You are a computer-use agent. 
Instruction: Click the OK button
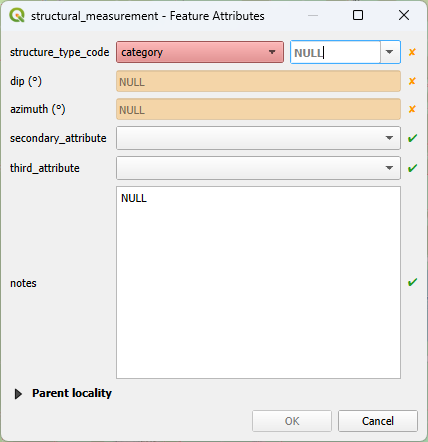(x=292, y=421)
